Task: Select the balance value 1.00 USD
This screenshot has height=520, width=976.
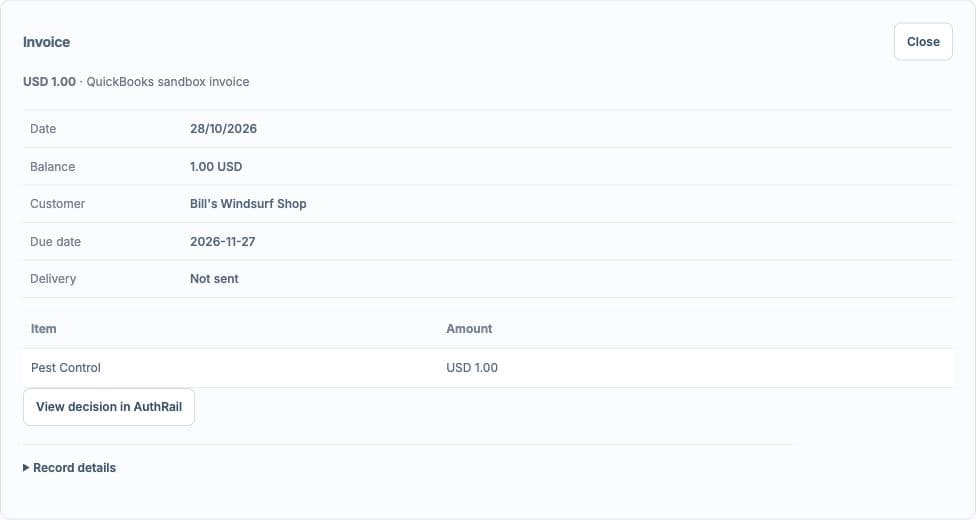Action: point(216,167)
